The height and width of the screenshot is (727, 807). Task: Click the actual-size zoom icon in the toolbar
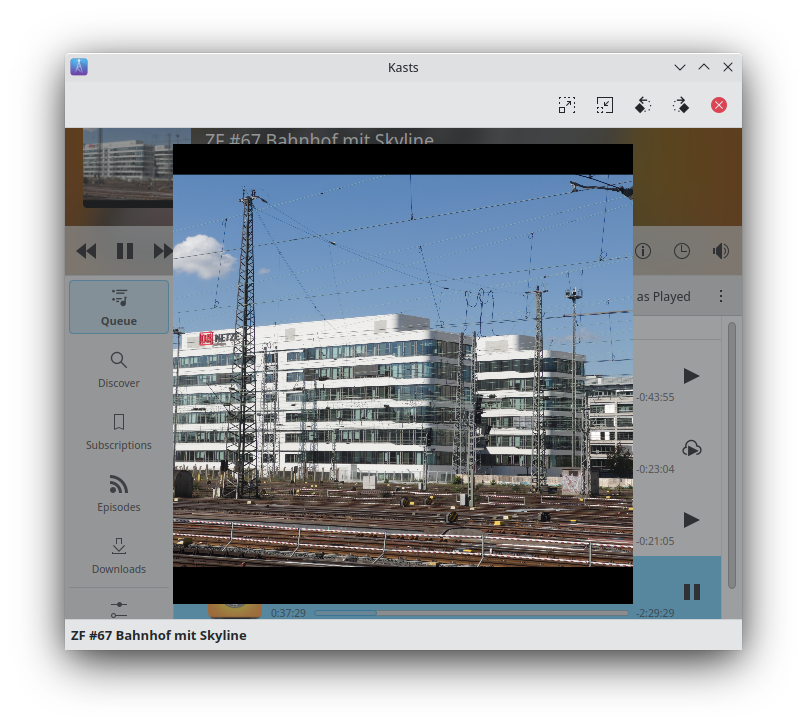[605, 105]
